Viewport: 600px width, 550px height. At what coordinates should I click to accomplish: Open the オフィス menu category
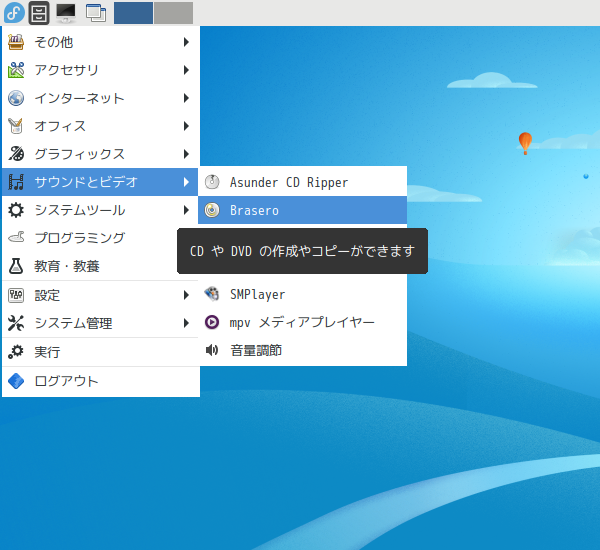(101, 126)
